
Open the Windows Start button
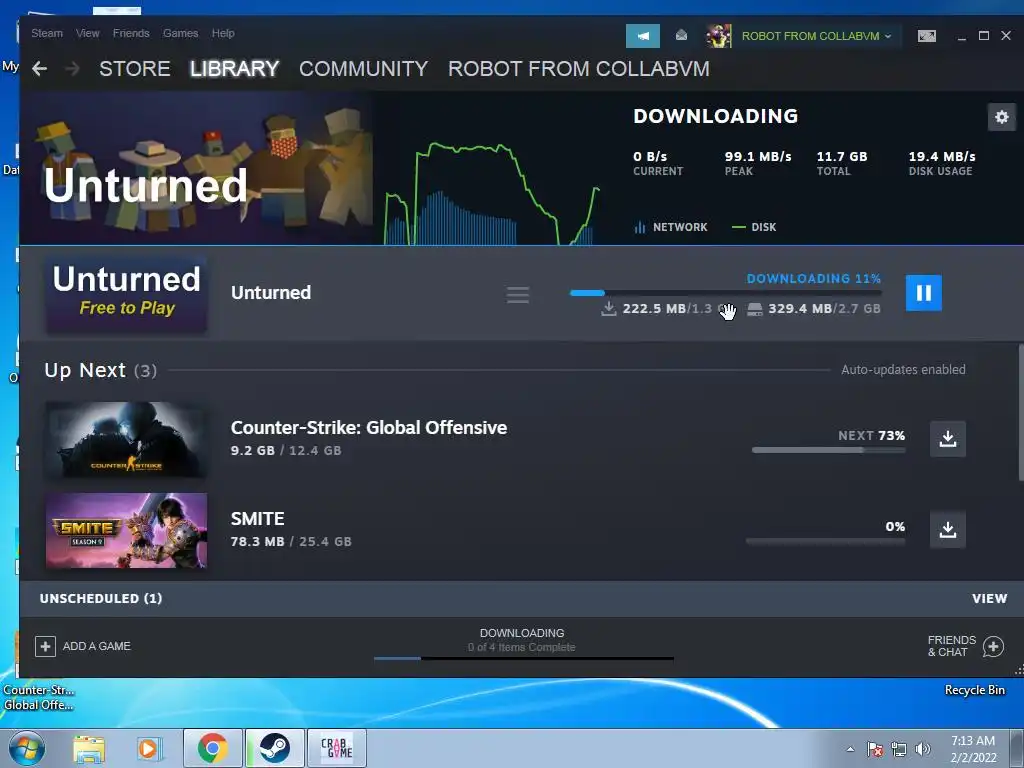click(26, 748)
